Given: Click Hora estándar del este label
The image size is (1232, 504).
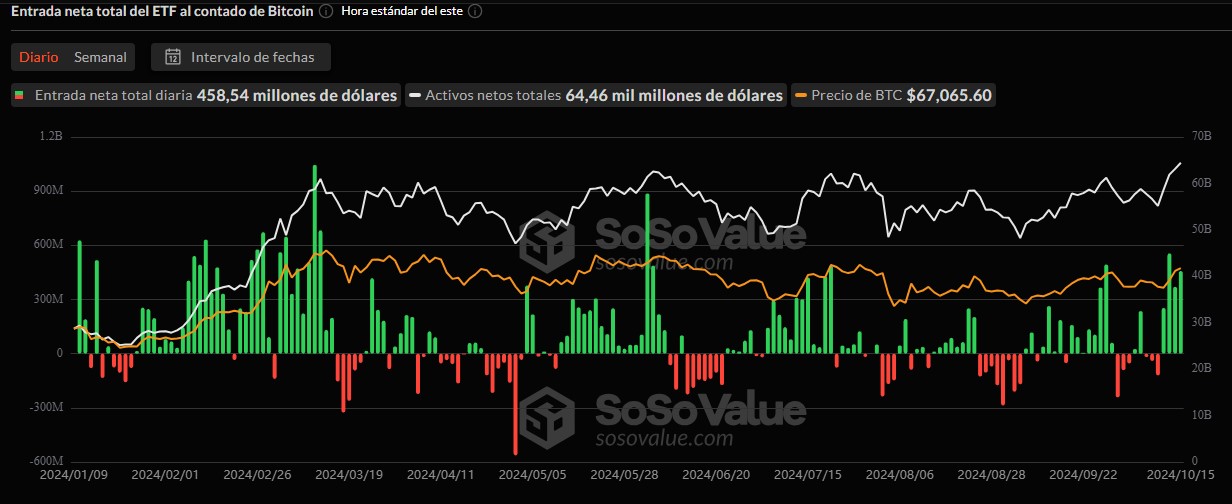Looking at the screenshot, I should (401, 11).
